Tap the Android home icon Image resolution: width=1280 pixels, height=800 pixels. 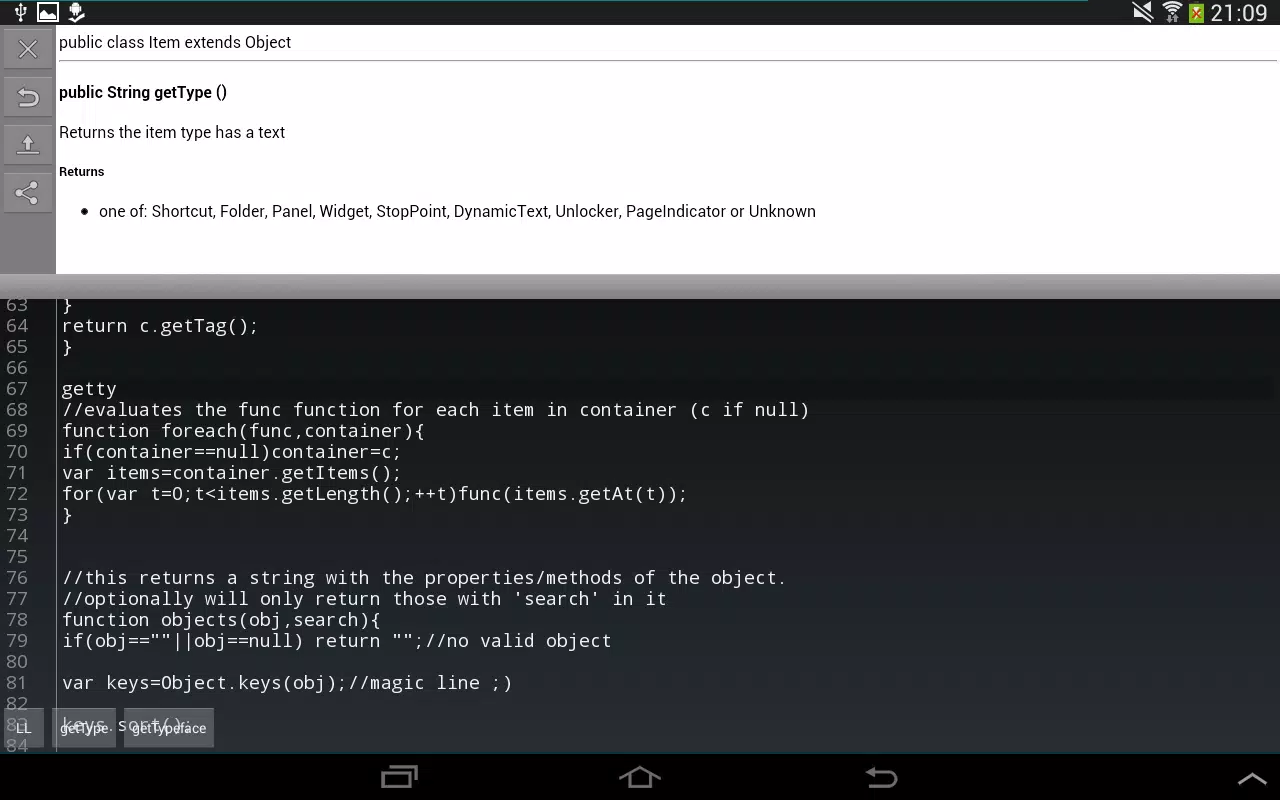640,777
